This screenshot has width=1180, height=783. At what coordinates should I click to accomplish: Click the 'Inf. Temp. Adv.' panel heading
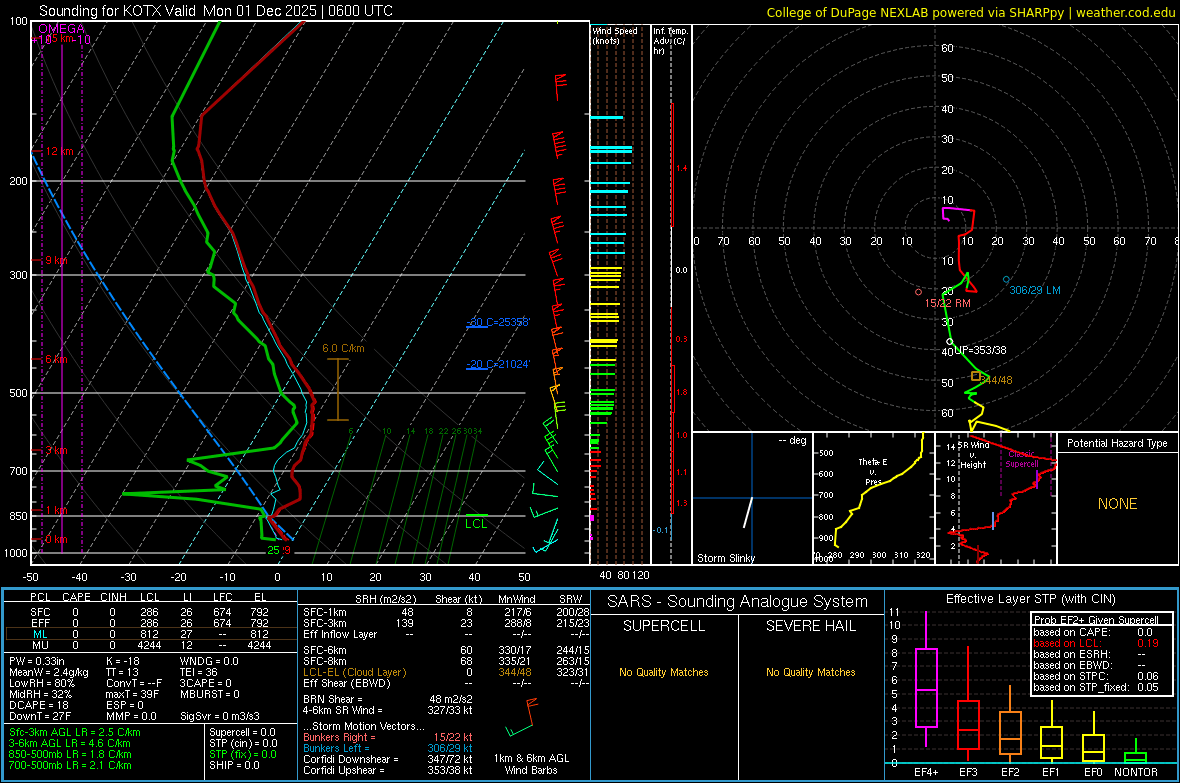pyautogui.click(x=670, y=41)
